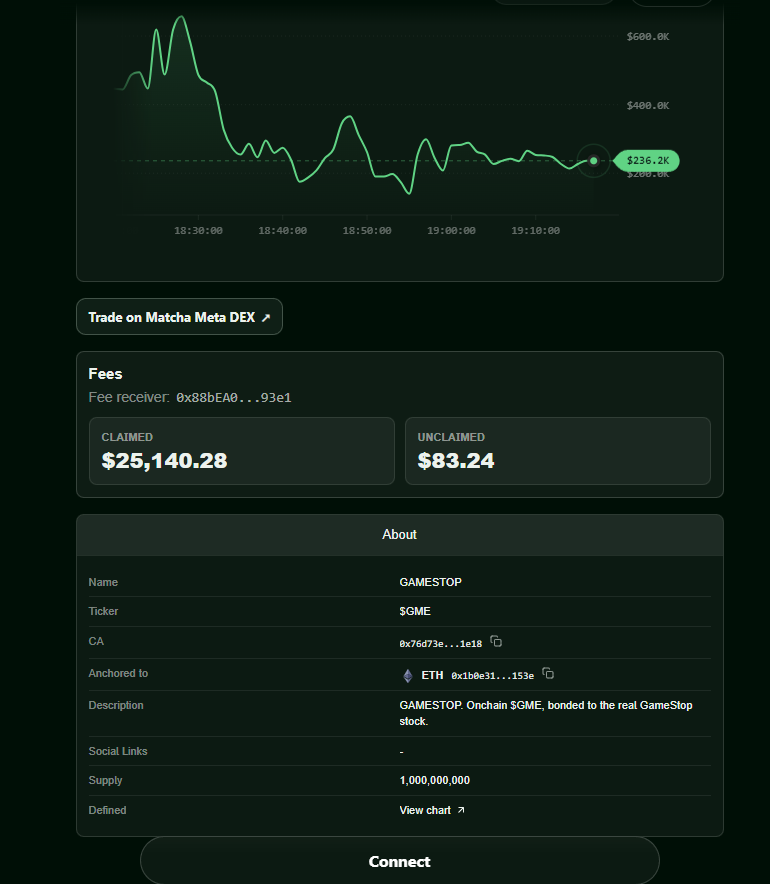Click the $600.0K axis label
This screenshot has height=884, width=770.
point(648,37)
